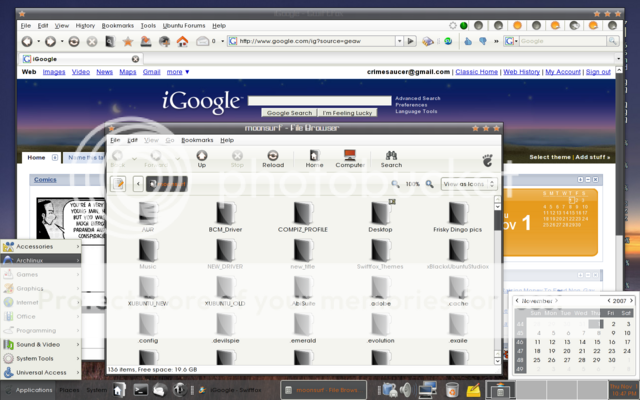Open Computer in the File Browser toolbar

click(350, 159)
